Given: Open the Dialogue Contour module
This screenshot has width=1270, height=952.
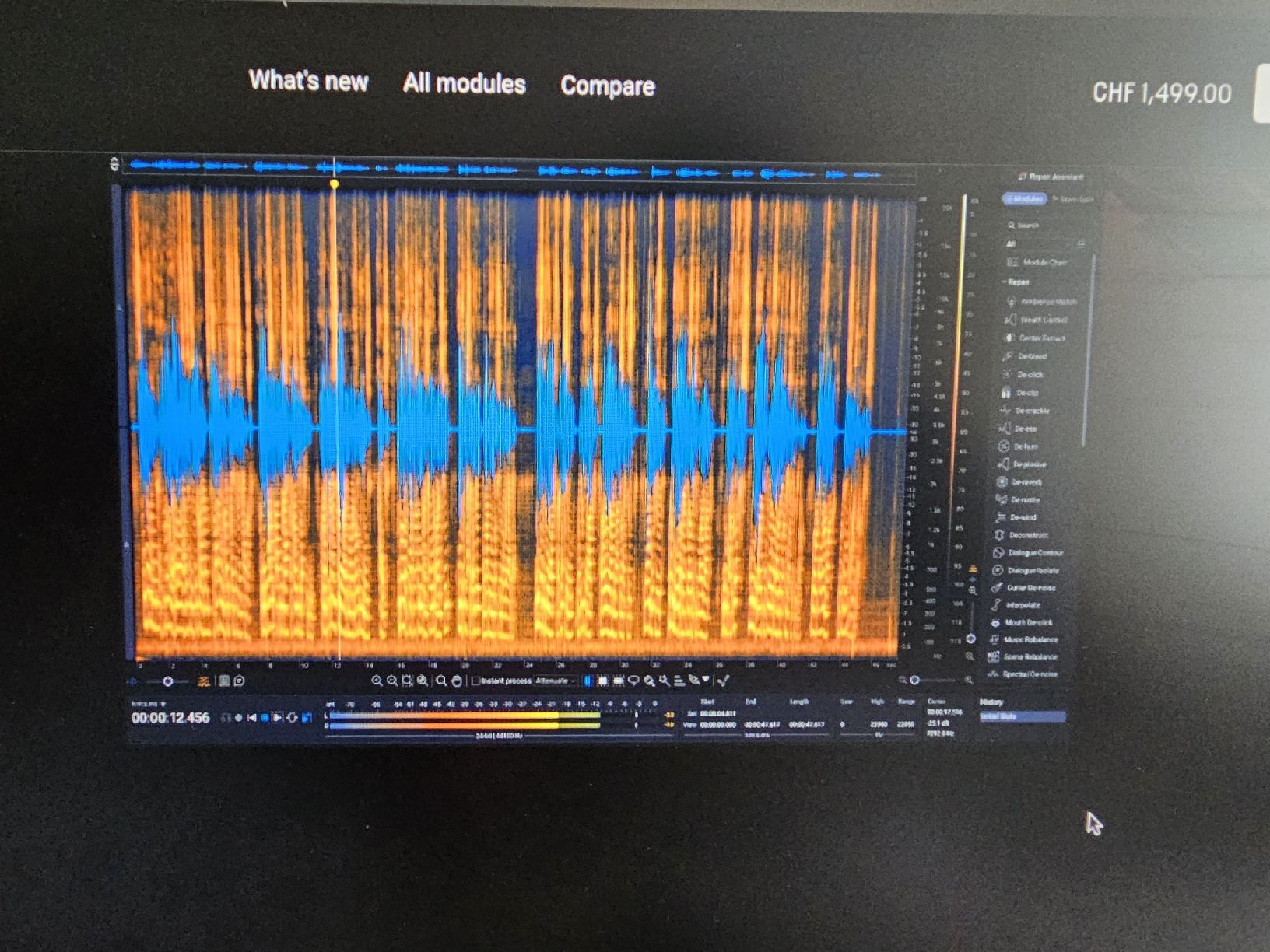Looking at the screenshot, I should tap(1028, 553).
